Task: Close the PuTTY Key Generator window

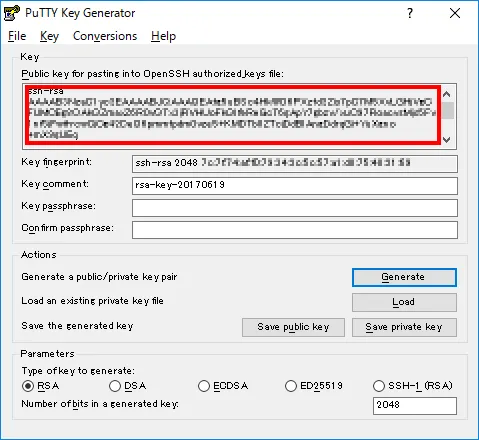Action: (x=455, y=13)
